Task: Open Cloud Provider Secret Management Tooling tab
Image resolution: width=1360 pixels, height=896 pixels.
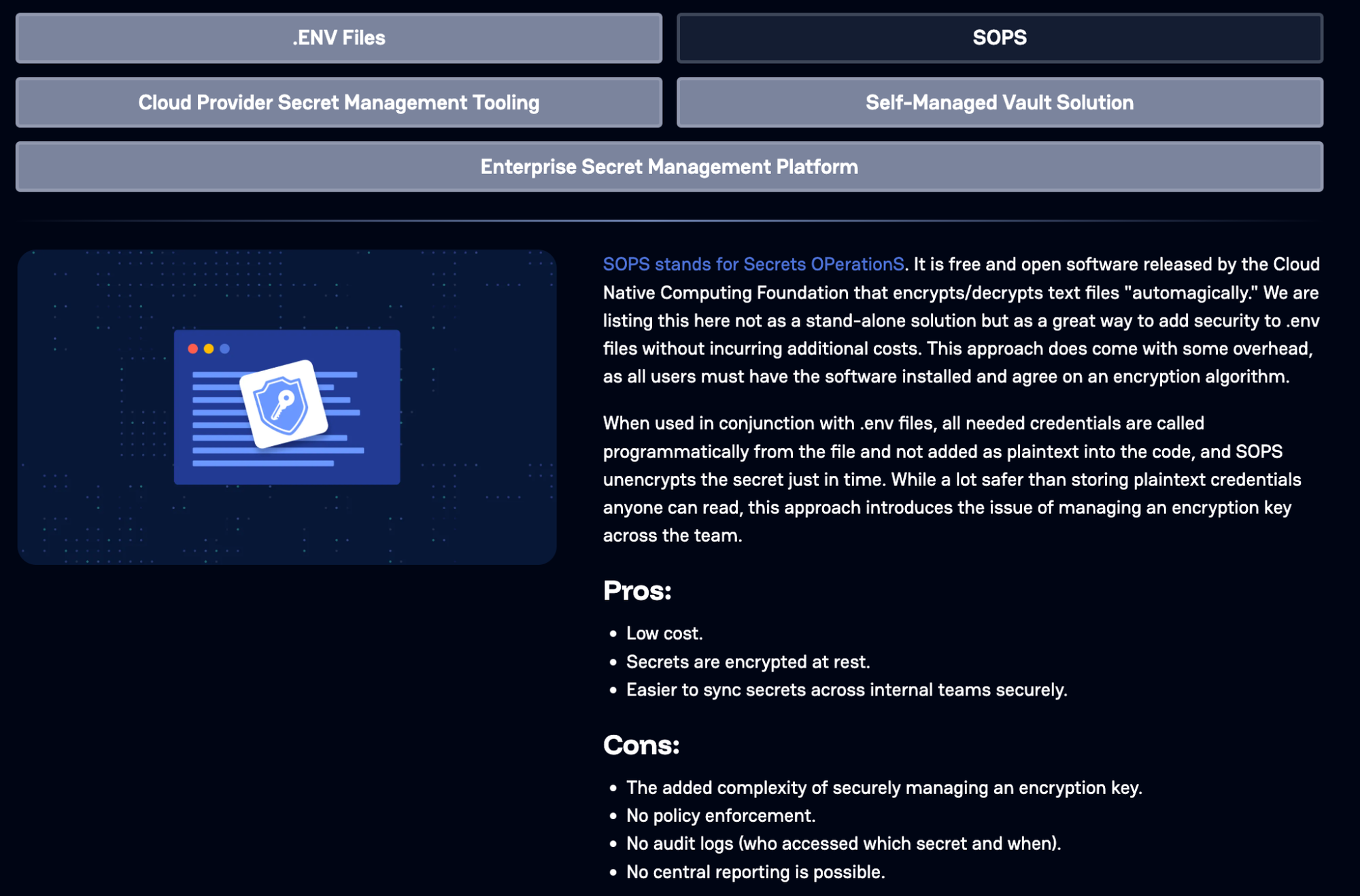Action: point(339,103)
